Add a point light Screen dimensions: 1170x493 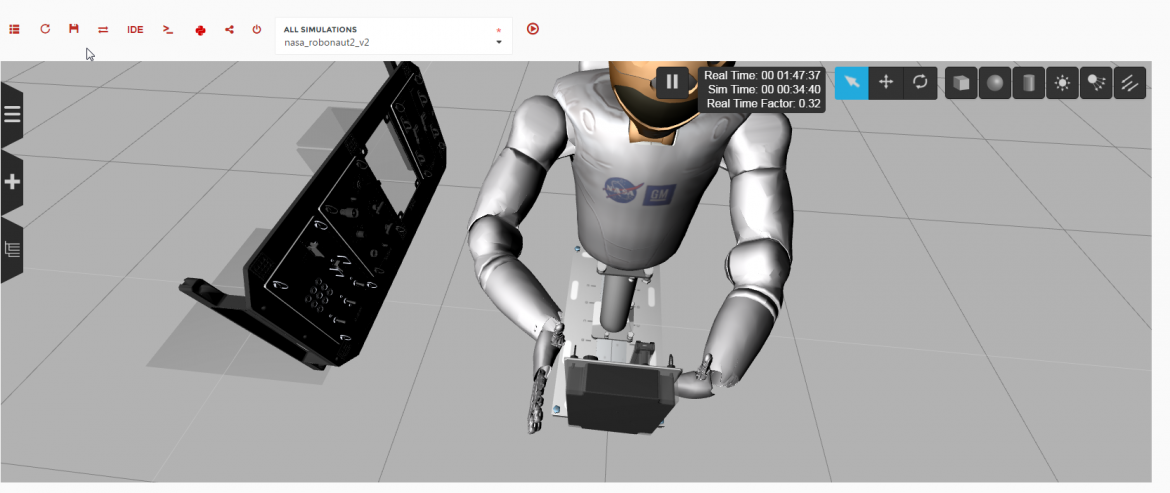1062,83
